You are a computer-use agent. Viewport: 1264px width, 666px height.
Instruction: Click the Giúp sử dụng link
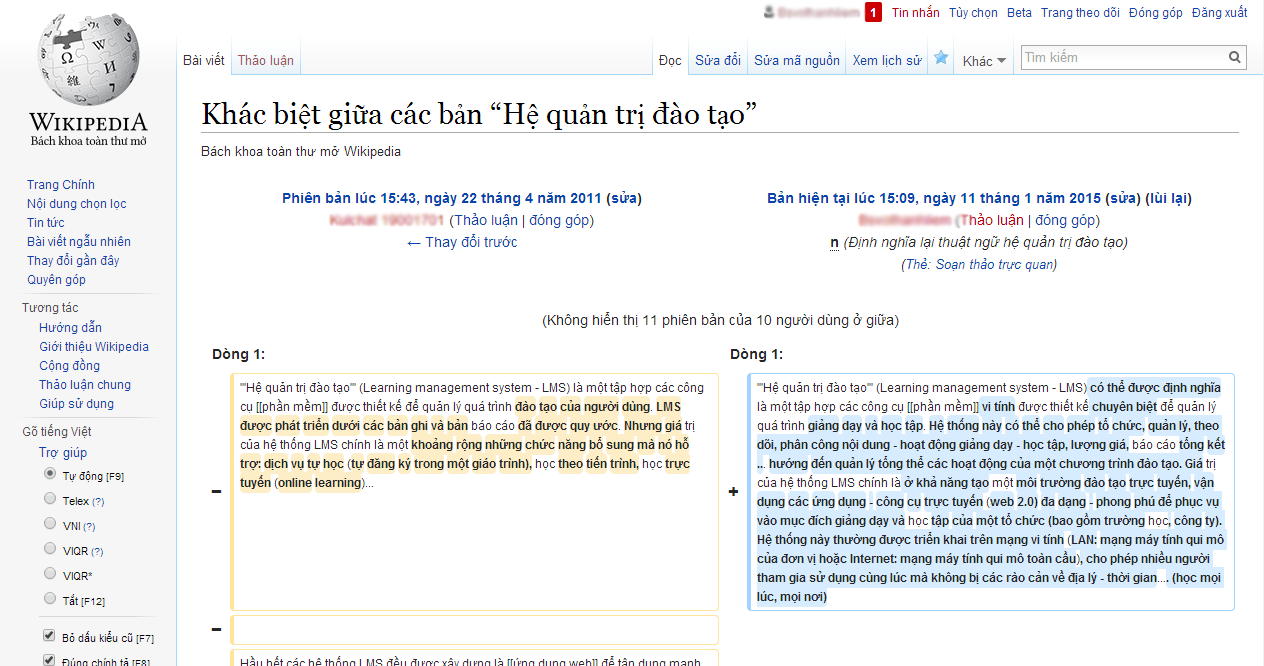[76, 404]
